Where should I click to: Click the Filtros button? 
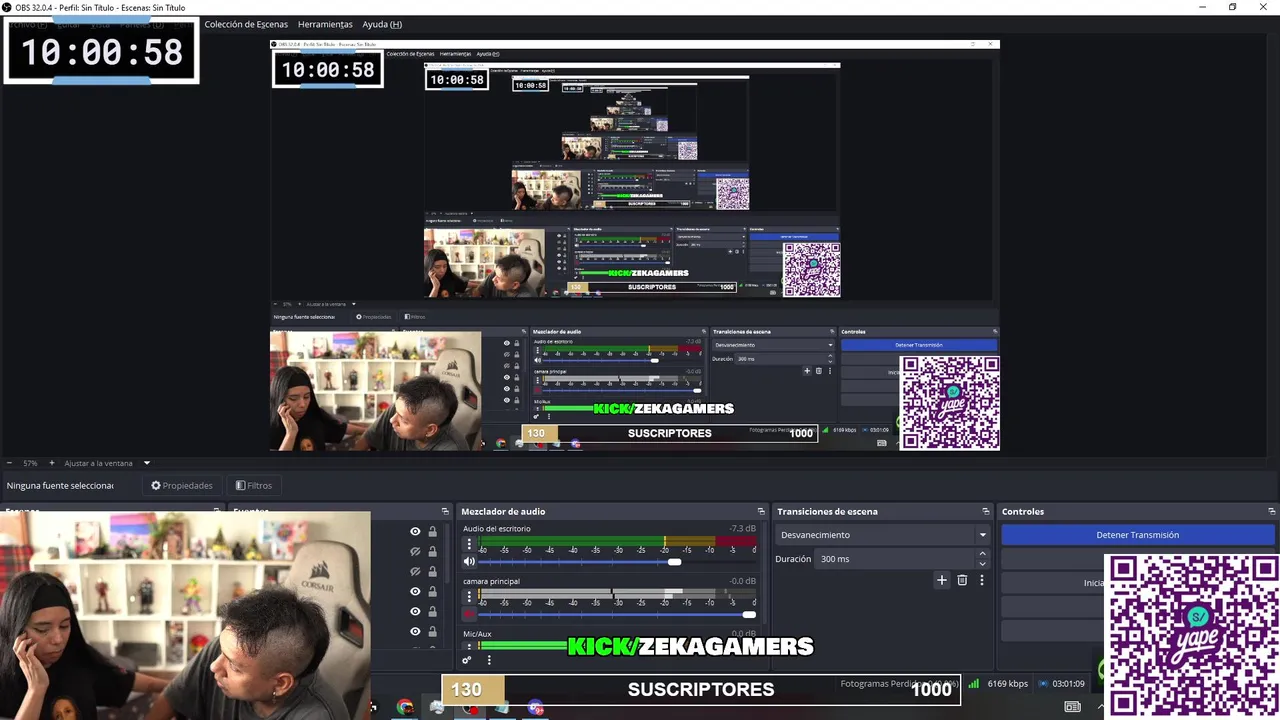(x=254, y=486)
